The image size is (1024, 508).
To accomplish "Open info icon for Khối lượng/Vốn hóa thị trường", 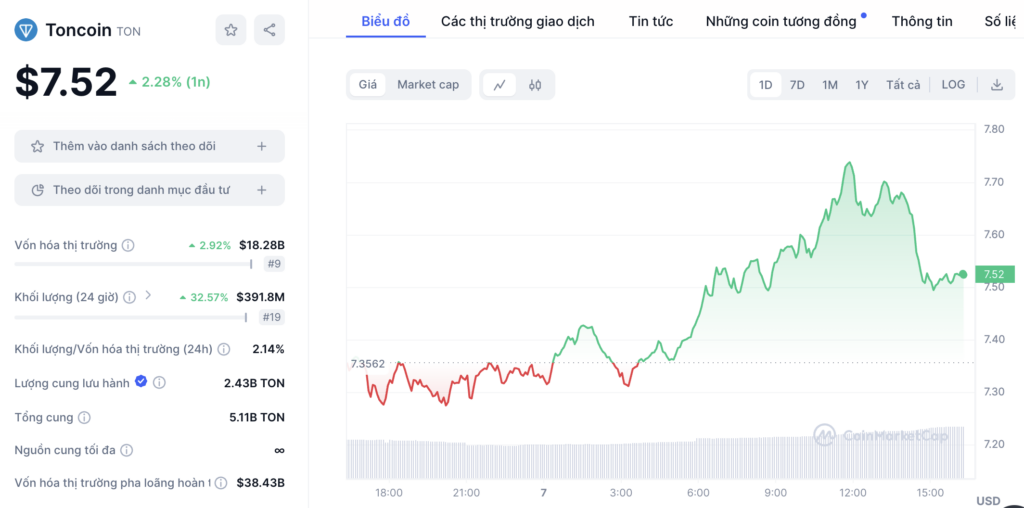I will [223, 349].
